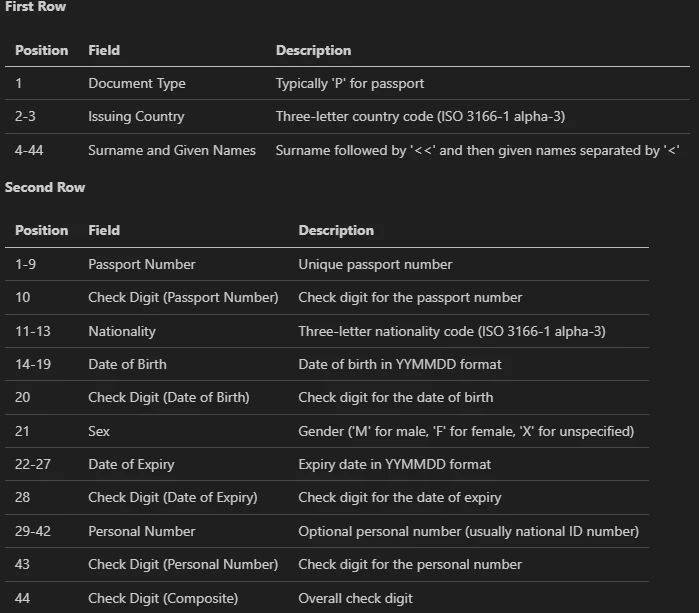699x613 pixels.
Task: Click the second table's 'Description' column header
Action: [x=336, y=230]
